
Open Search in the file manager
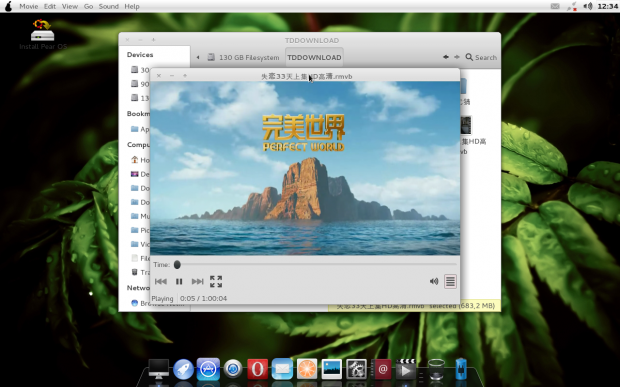[x=481, y=57]
